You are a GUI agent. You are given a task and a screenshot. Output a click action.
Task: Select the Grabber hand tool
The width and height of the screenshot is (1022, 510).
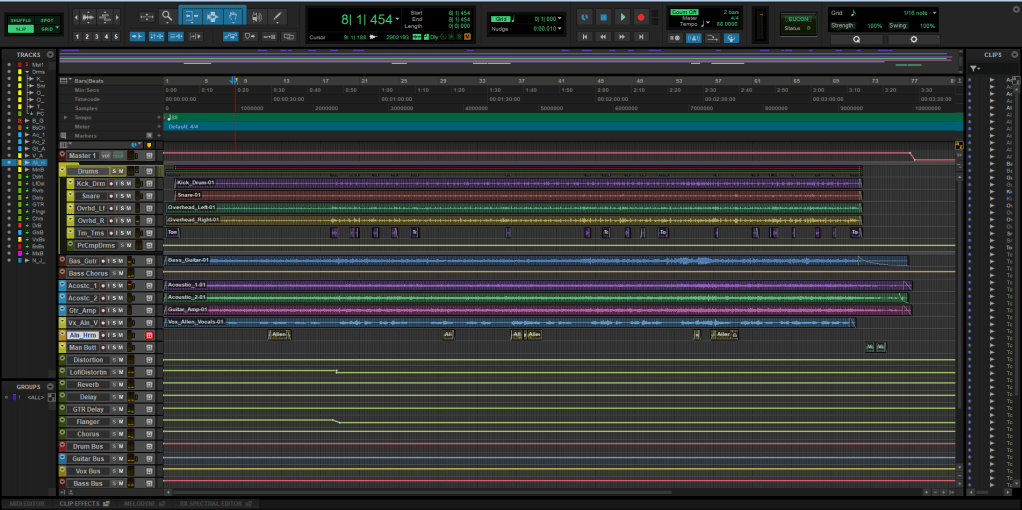click(234, 17)
